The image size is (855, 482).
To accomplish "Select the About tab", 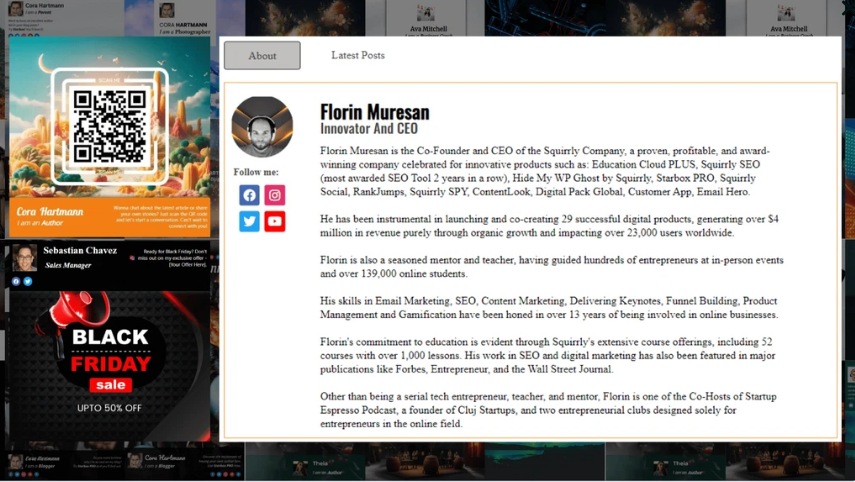I will coord(262,56).
